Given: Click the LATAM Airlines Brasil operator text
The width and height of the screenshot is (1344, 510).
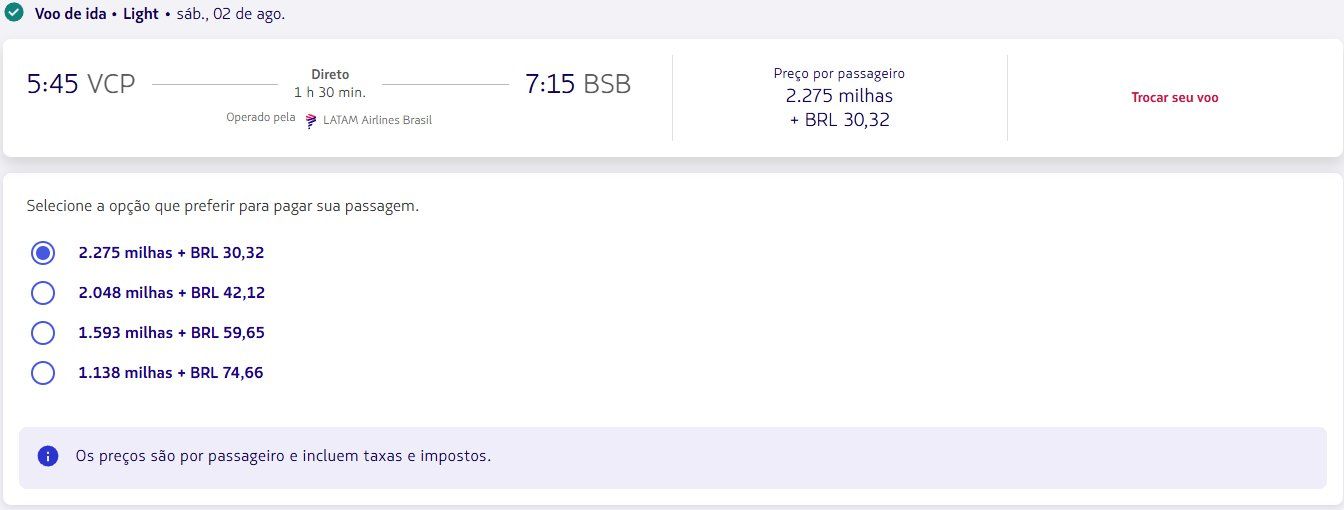Looking at the screenshot, I should [x=378, y=120].
